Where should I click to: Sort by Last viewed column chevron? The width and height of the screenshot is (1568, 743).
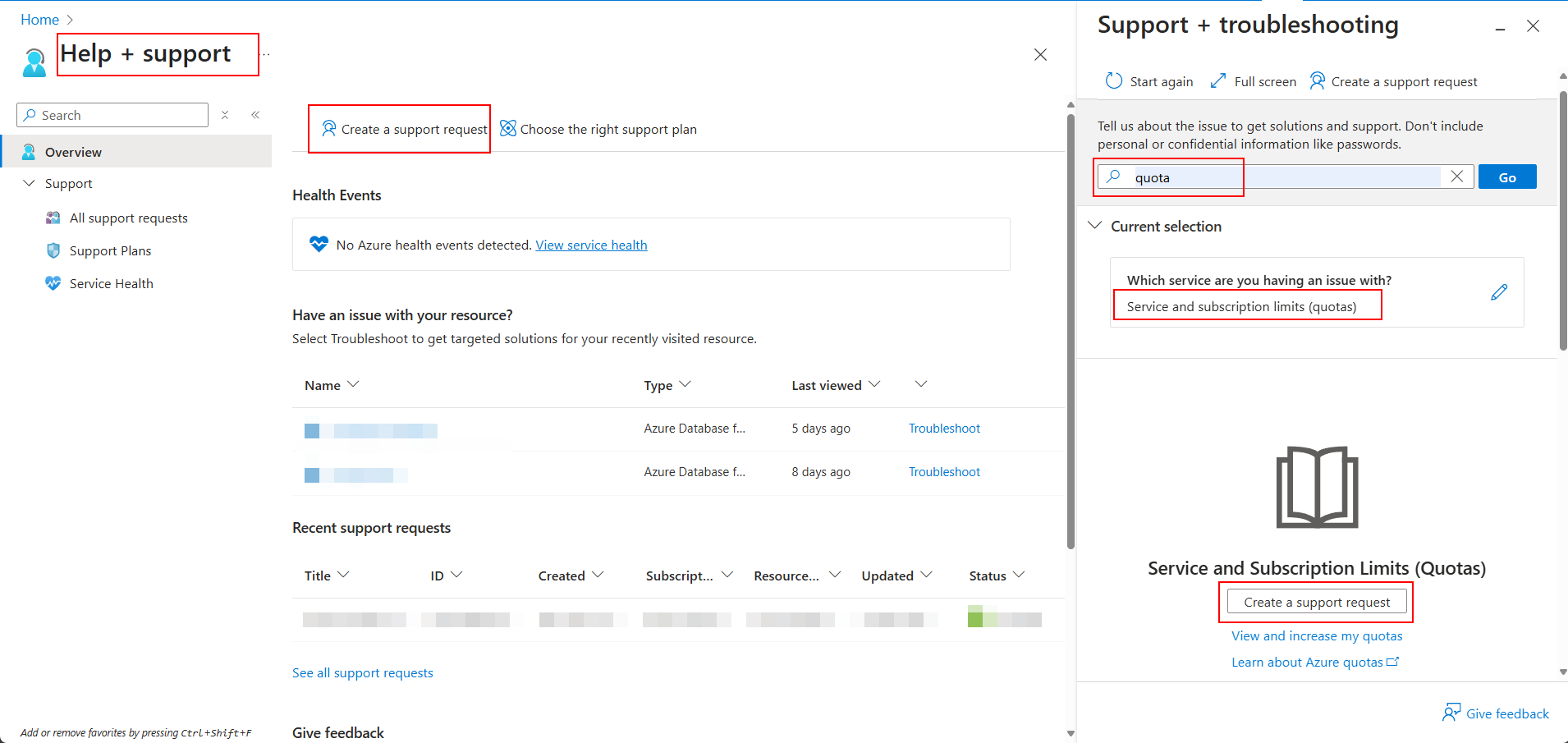(874, 384)
